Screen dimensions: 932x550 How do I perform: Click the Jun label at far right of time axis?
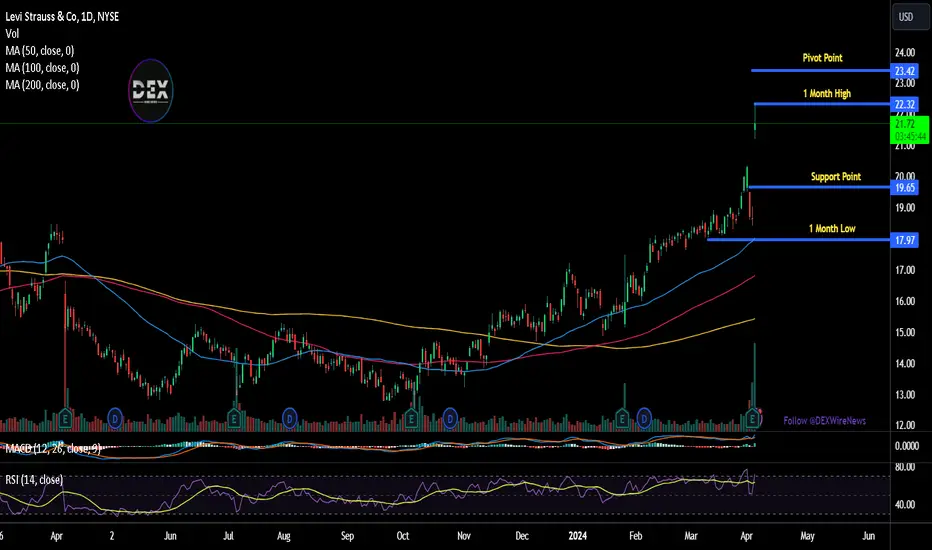coord(868,536)
